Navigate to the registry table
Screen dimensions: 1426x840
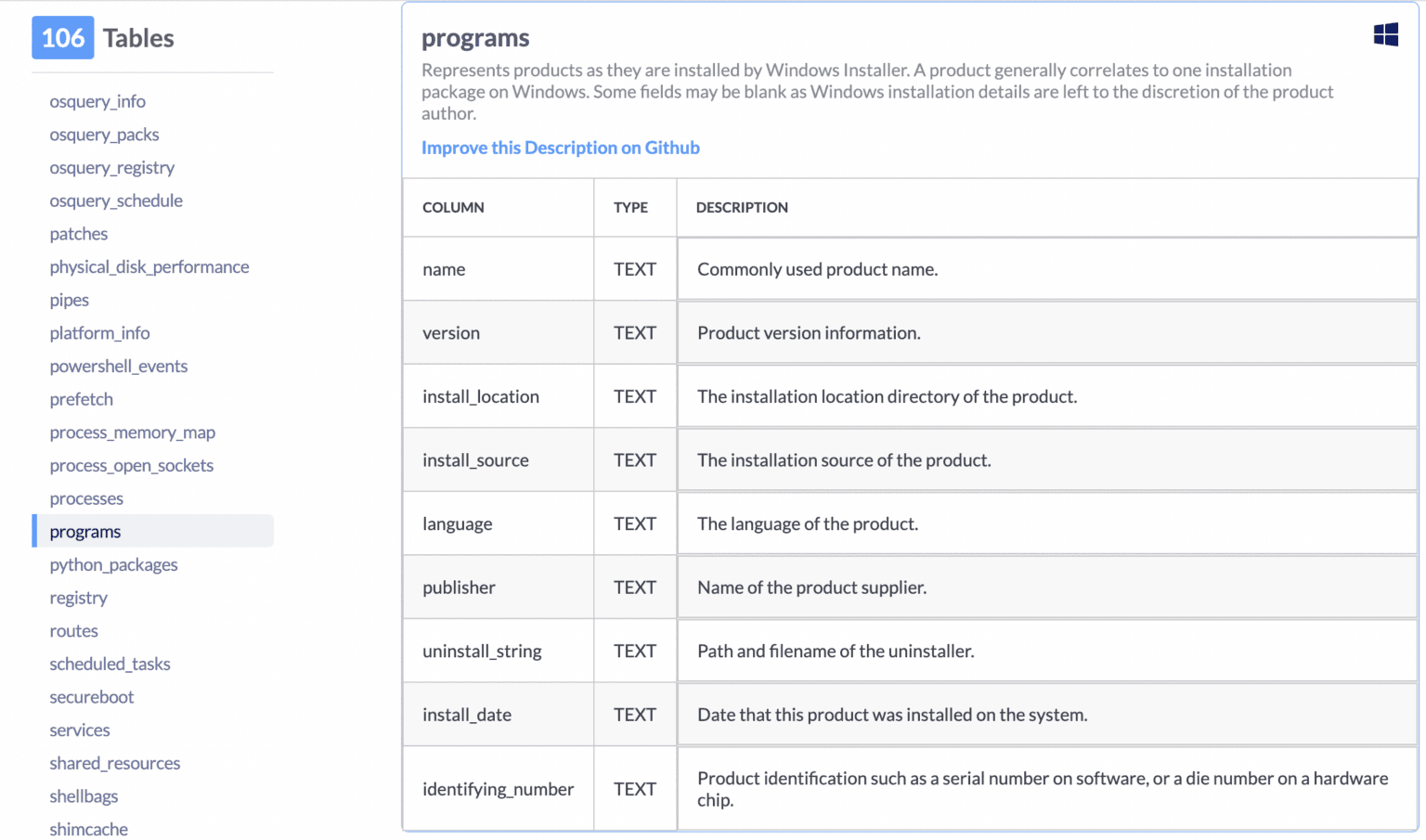click(x=79, y=598)
